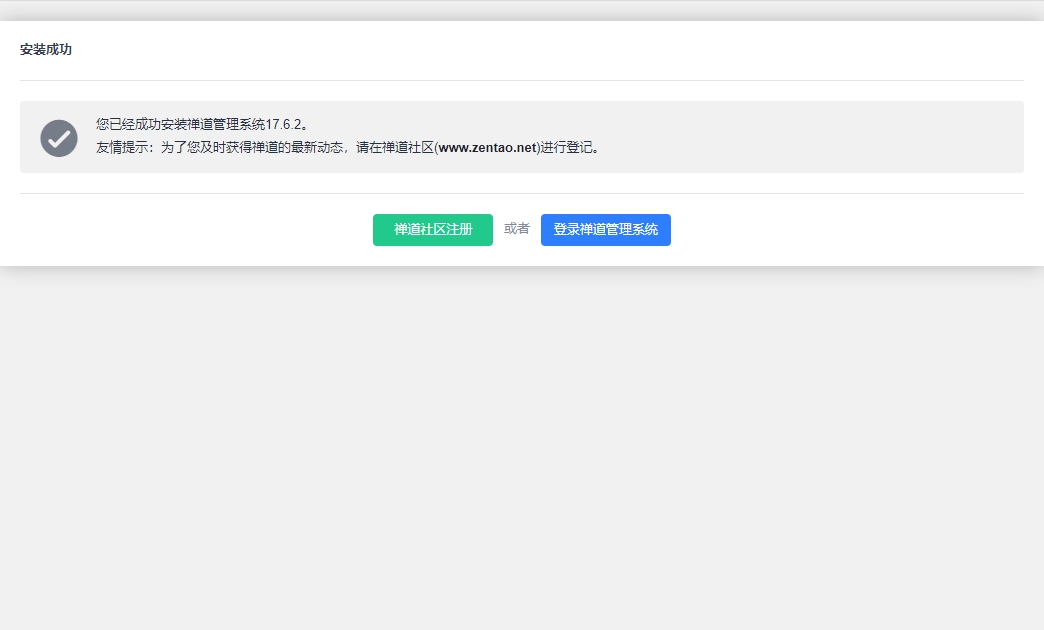Click the divider line above the buttons
Screen dimensions: 1044x630
coord(520,193)
